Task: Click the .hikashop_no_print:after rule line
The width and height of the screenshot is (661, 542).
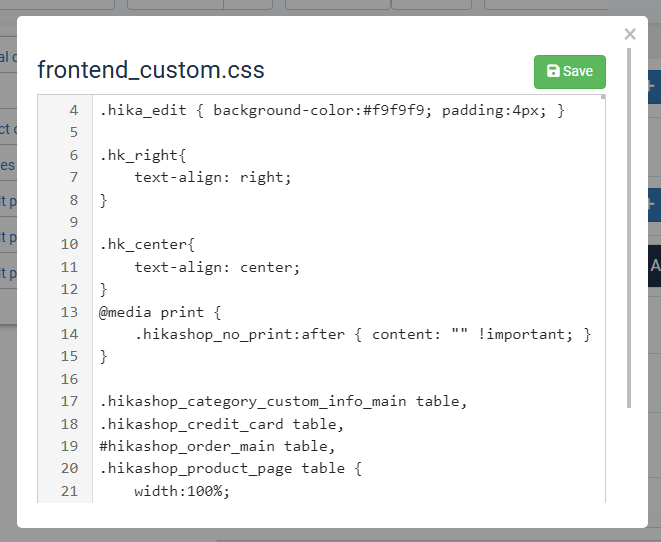Action: [x=363, y=334]
